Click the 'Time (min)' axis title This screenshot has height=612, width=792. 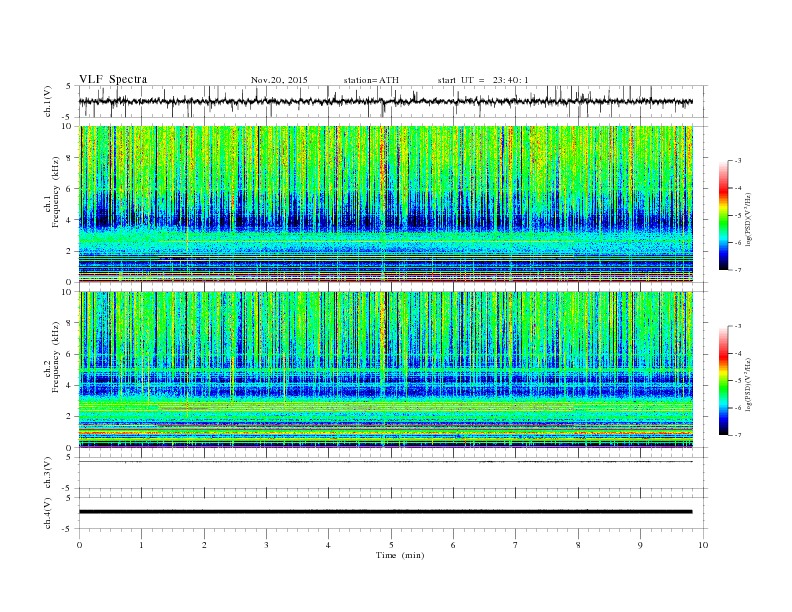point(400,555)
